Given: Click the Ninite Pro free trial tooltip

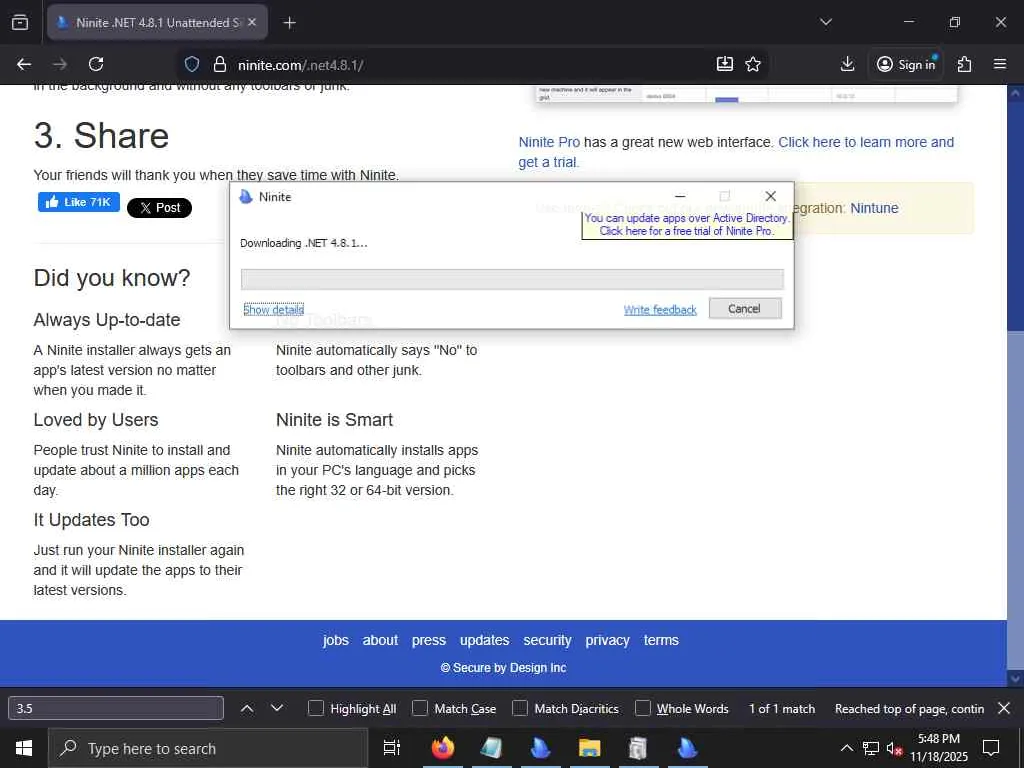Looking at the screenshot, I should pos(686,225).
